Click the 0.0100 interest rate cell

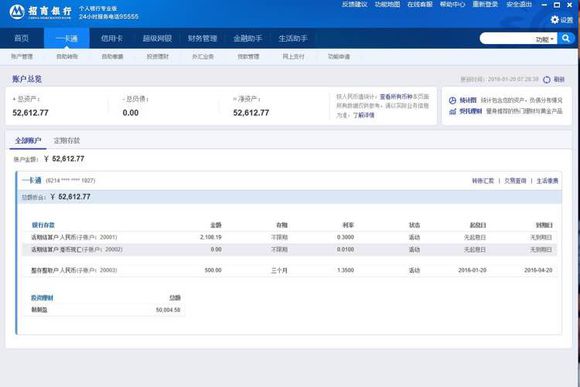tap(345, 249)
